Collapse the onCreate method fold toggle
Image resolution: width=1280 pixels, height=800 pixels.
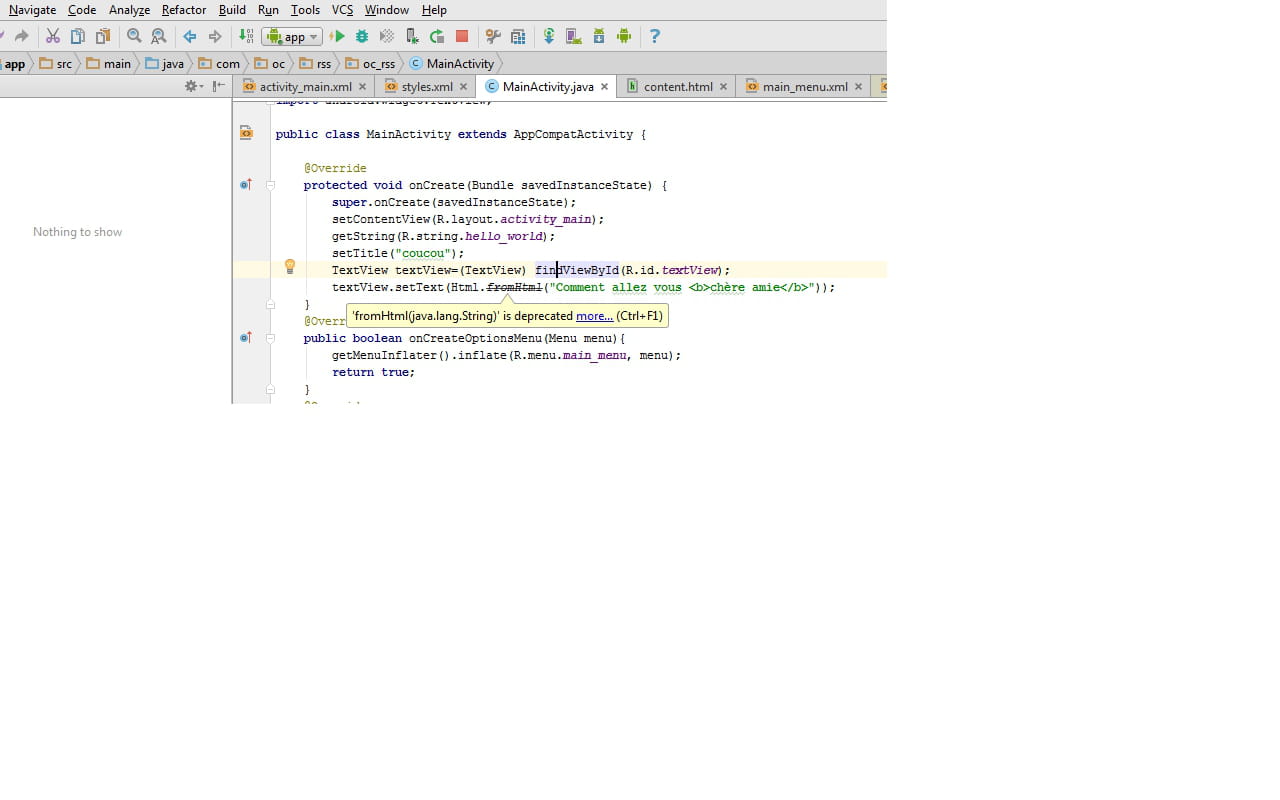pos(271,185)
